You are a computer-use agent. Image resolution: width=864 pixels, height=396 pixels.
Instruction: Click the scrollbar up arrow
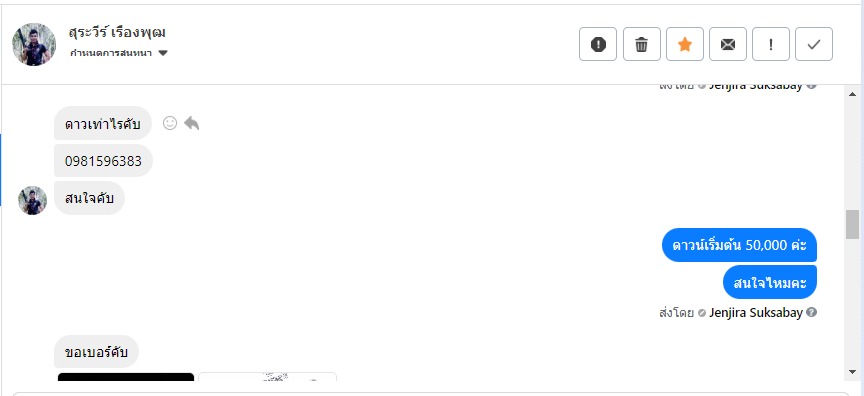coord(852,94)
